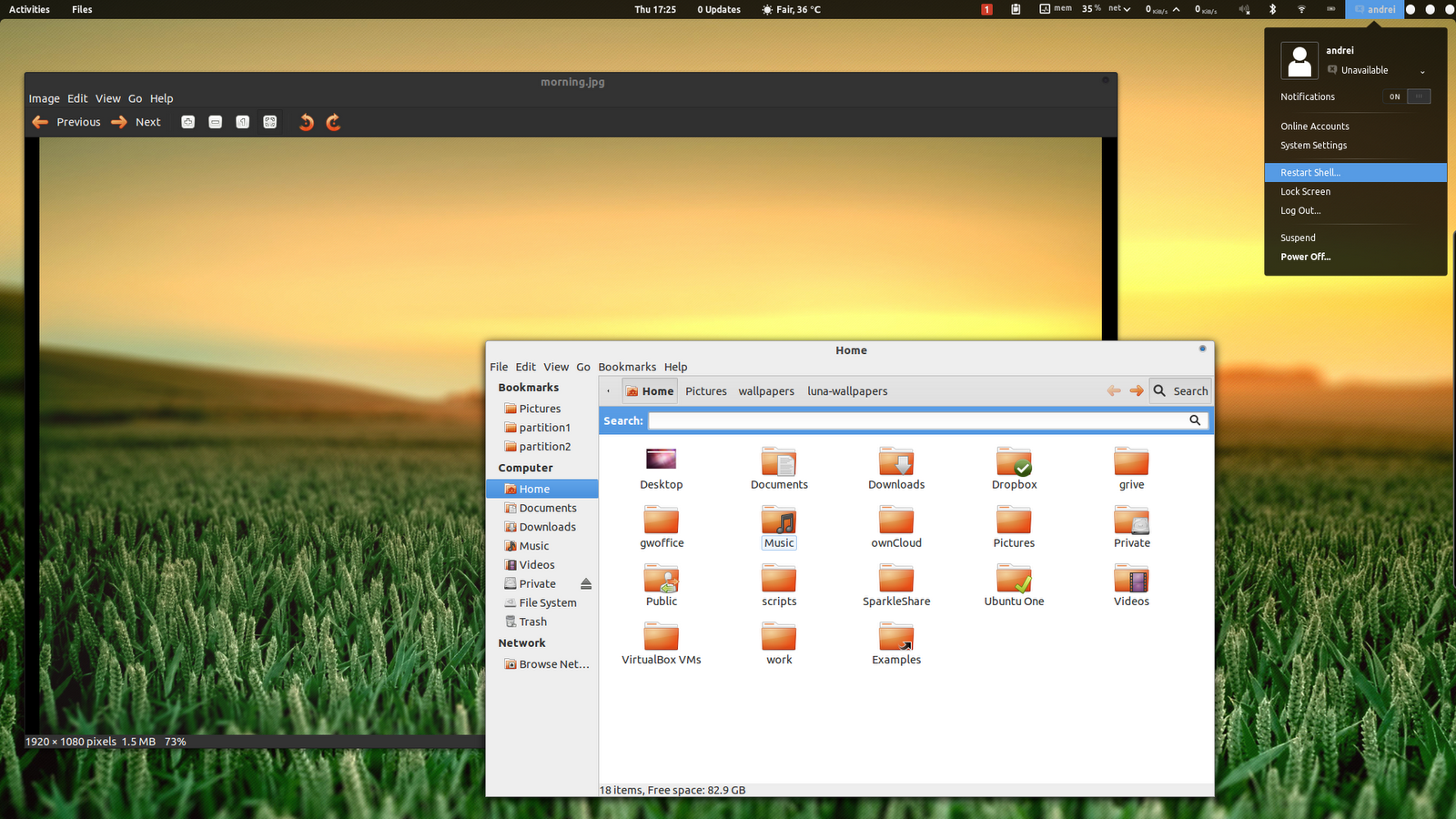Go back with Files toolbar left arrow
The image size is (1456, 819).
click(x=1114, y=390)
